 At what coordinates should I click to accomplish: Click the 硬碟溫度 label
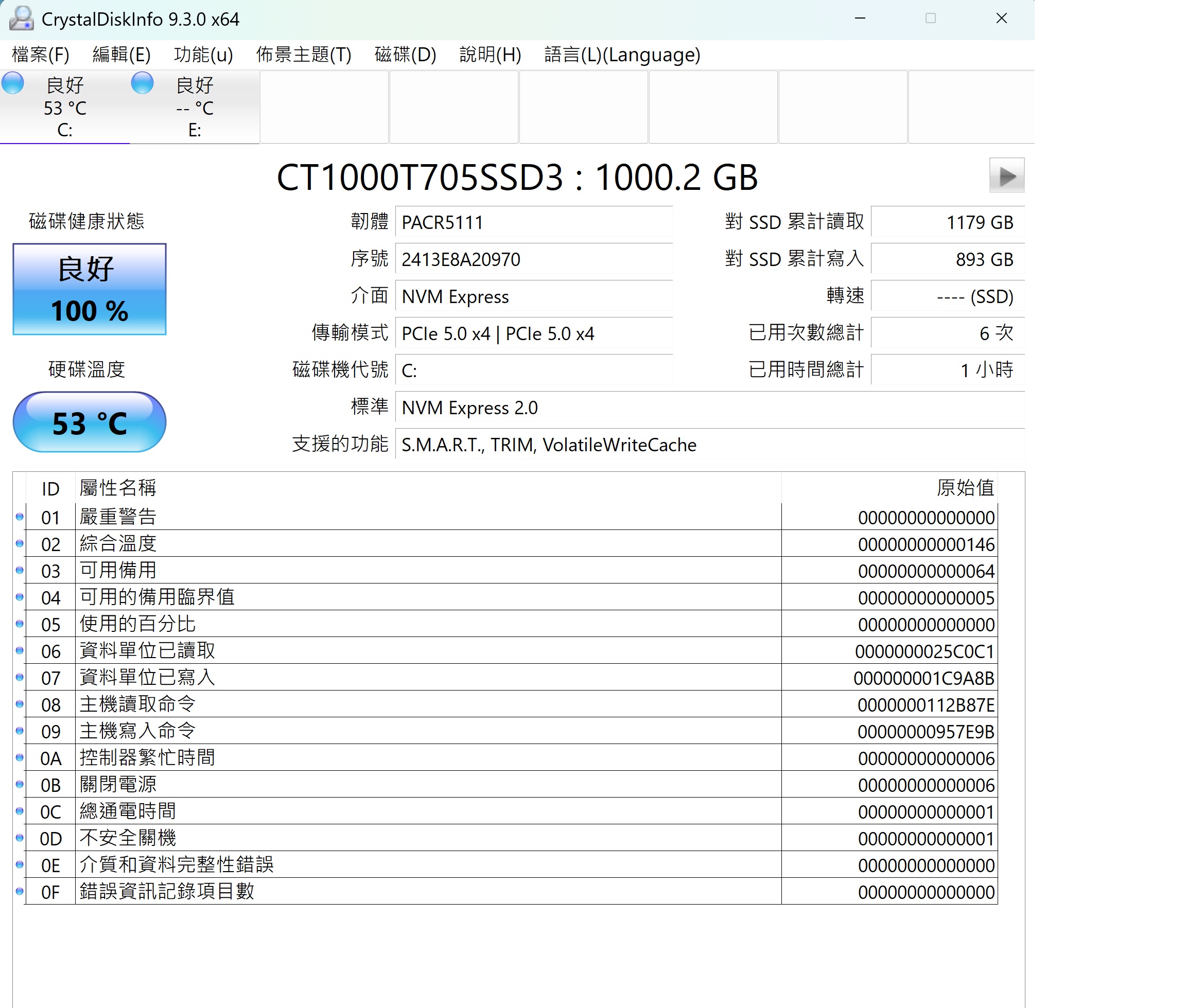(86, 369)
